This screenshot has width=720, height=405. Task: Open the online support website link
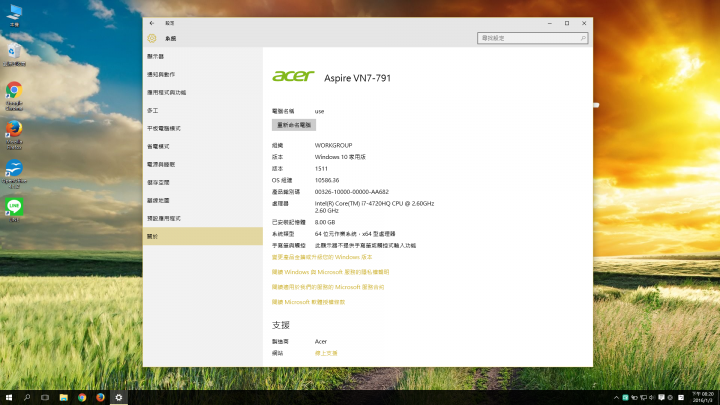coord(326,353)
